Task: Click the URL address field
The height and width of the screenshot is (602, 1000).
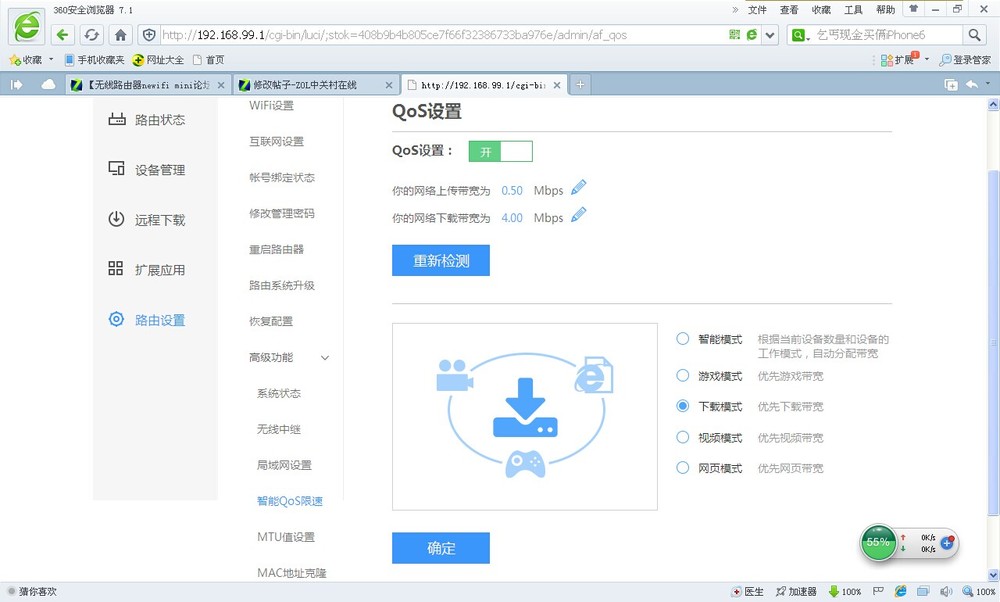Action: tap(443, 35)
